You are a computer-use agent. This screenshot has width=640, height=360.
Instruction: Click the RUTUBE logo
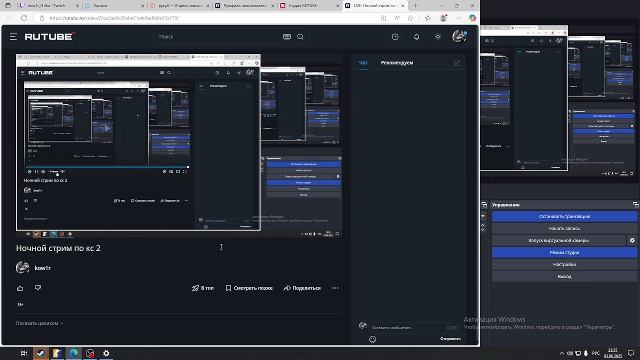49,37
